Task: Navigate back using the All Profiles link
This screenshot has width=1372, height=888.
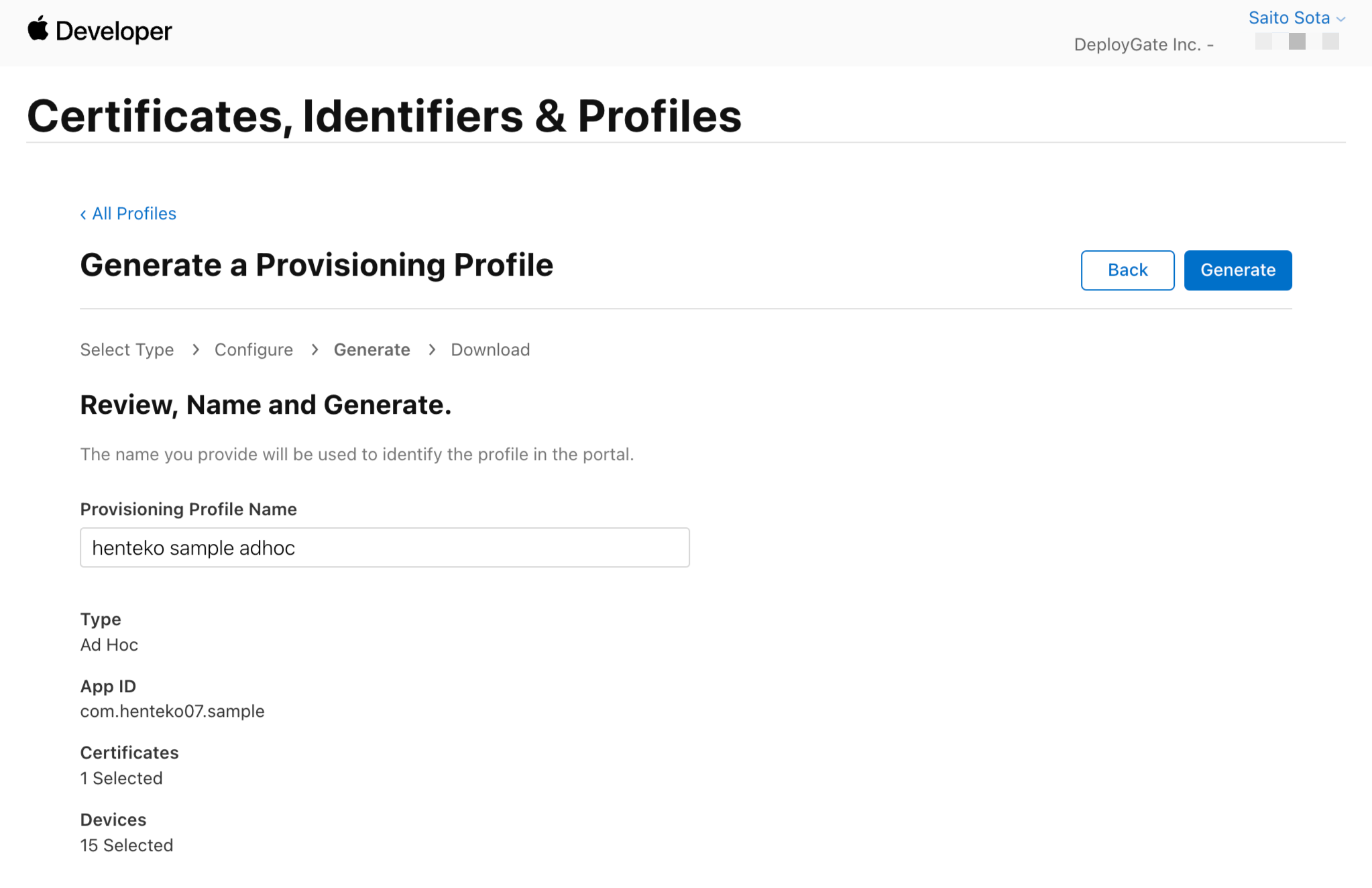Action: (x=133, y=213)
